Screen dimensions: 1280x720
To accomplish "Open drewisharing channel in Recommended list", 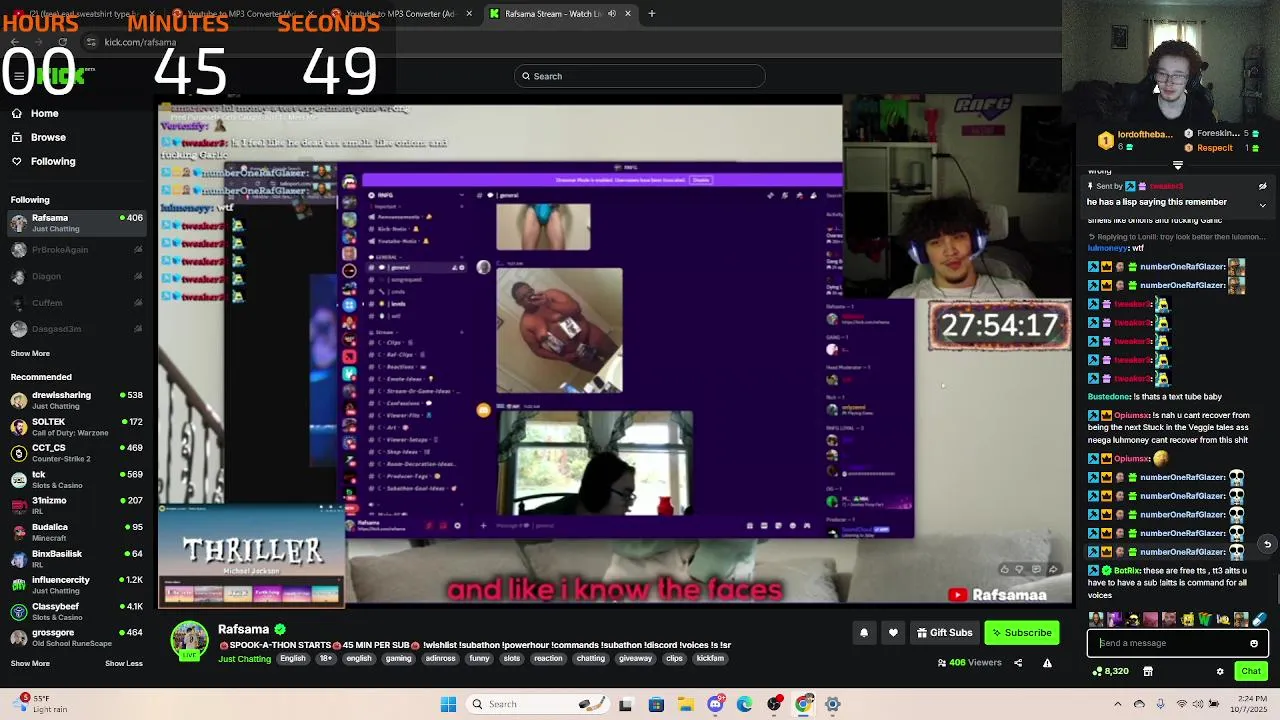I will point(76,400).
